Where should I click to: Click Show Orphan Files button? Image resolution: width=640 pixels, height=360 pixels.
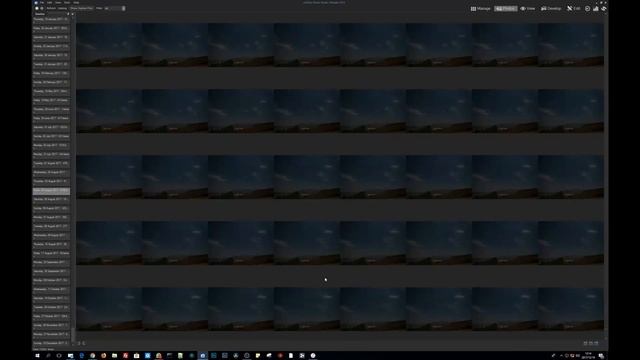point(81,8)
